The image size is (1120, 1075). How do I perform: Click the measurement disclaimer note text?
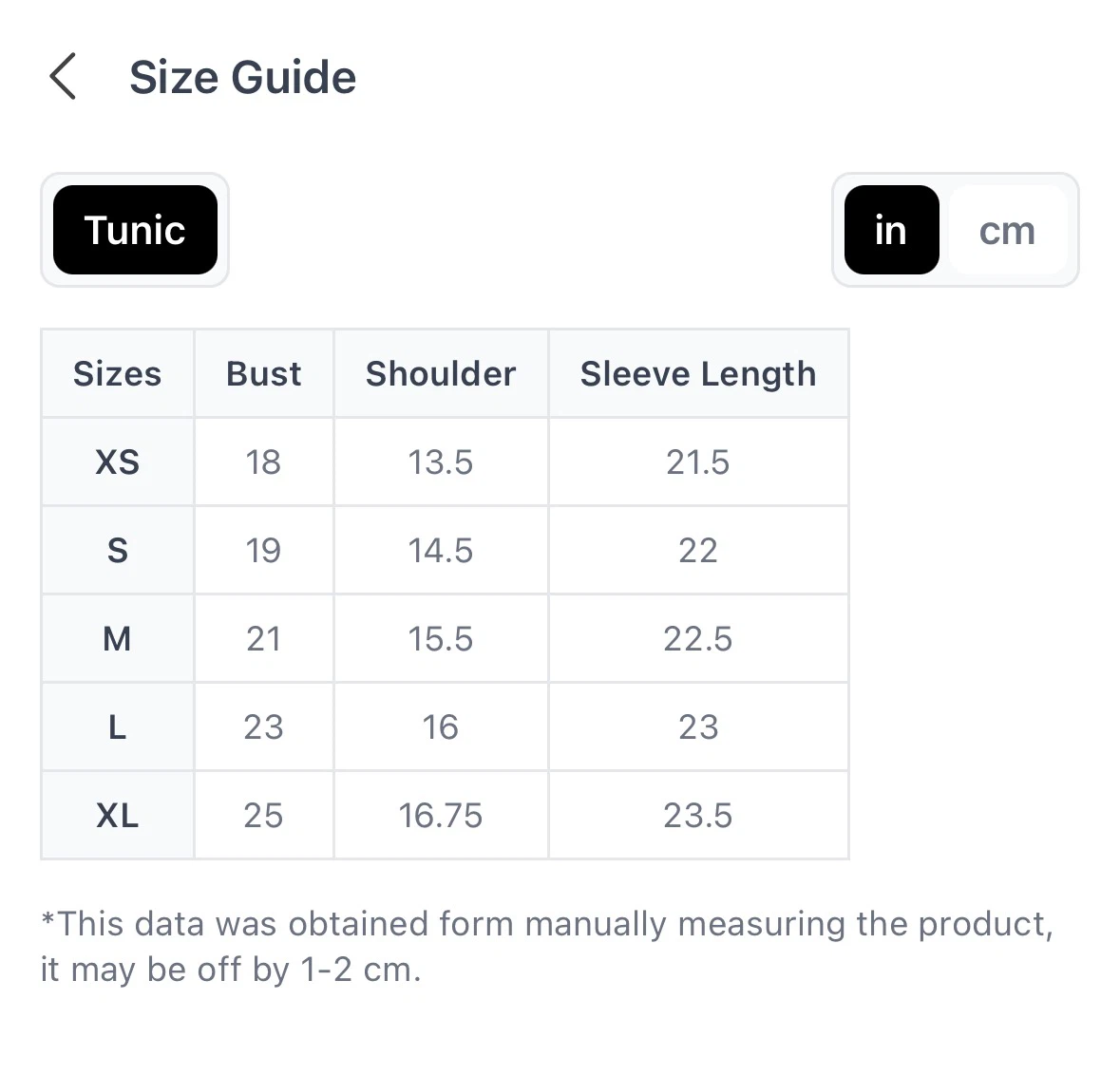(547, 947)
